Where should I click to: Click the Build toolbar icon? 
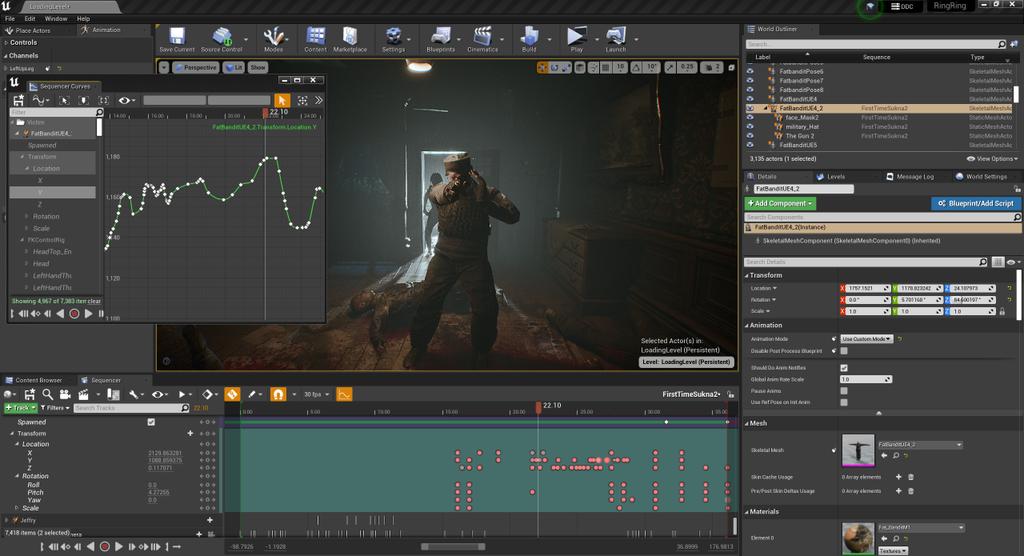[529, 39]
